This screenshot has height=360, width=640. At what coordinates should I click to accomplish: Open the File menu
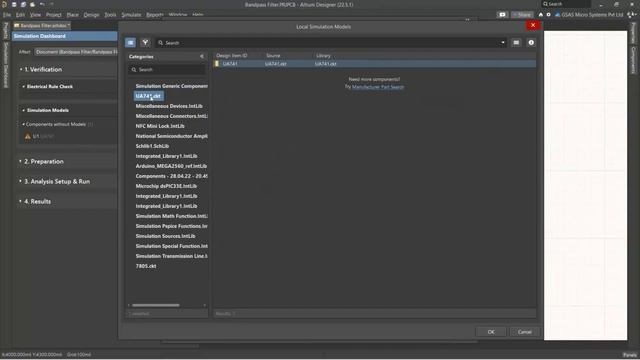click(7, 15)
